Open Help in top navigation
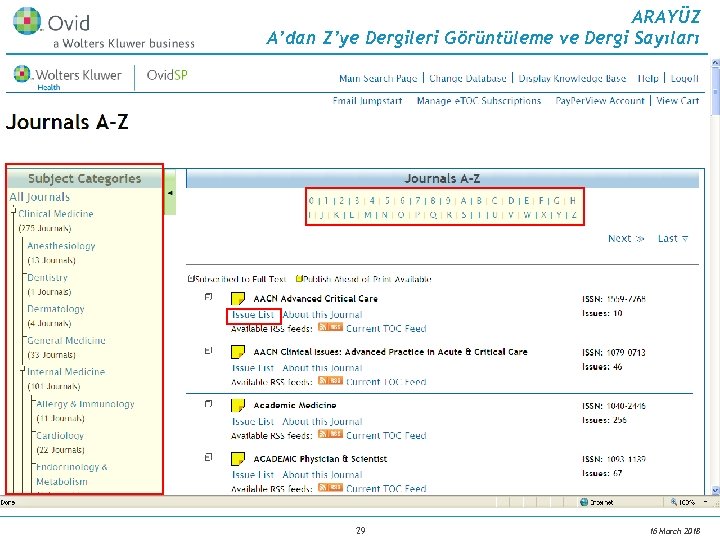Image resolution: width=720 pixels, height=540 pixels. pyautogui.click(x=648, y=79)
